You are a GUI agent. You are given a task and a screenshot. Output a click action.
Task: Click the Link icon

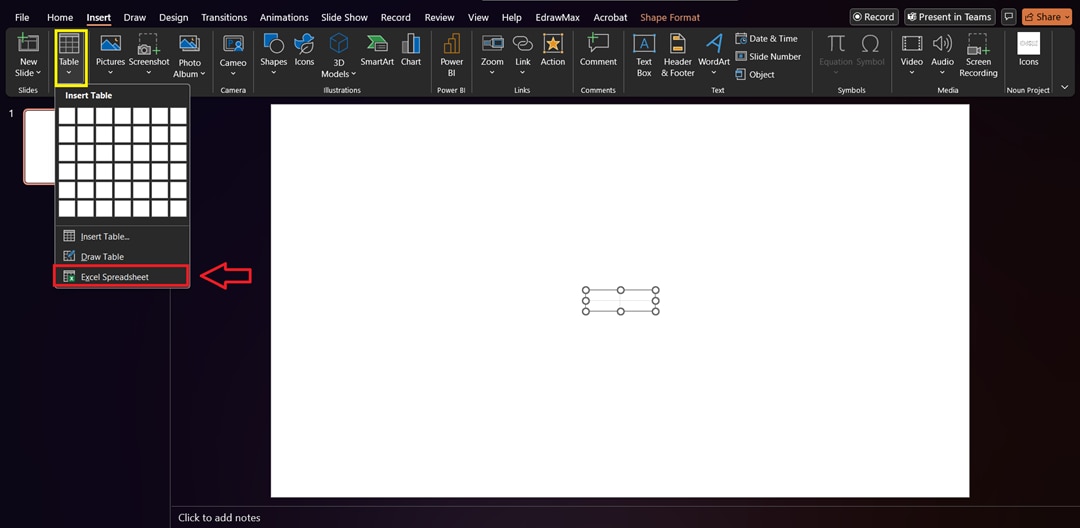(523, 43)
